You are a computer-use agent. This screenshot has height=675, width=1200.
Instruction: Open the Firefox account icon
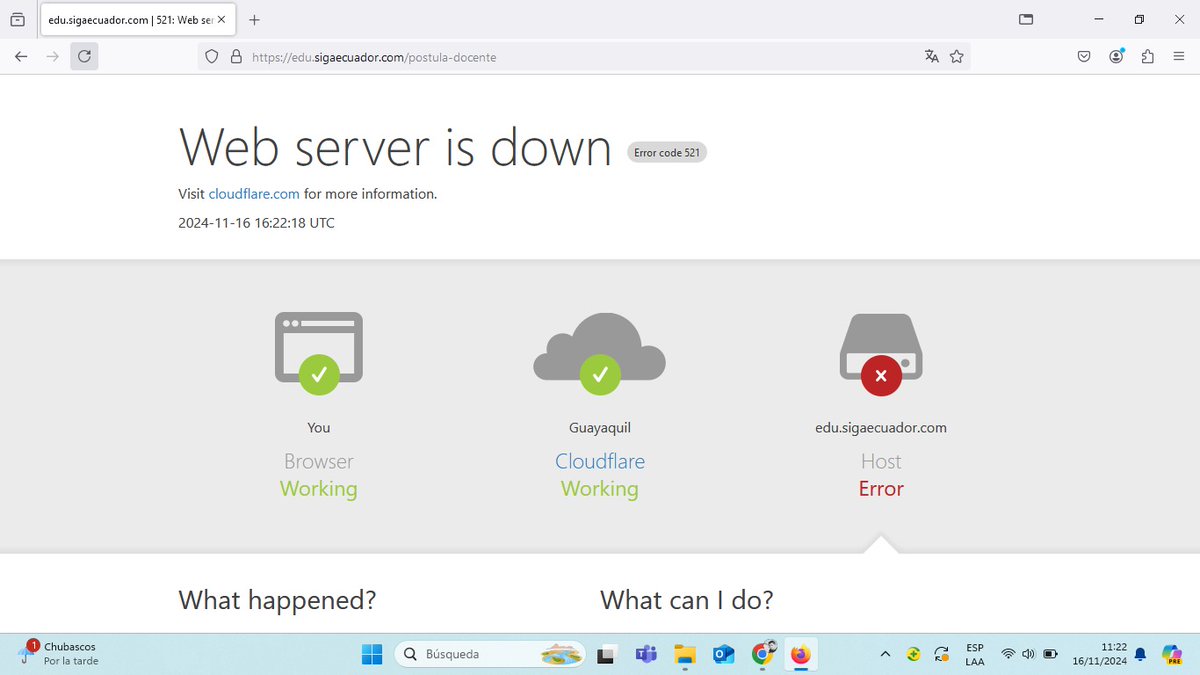(1116, 57)
